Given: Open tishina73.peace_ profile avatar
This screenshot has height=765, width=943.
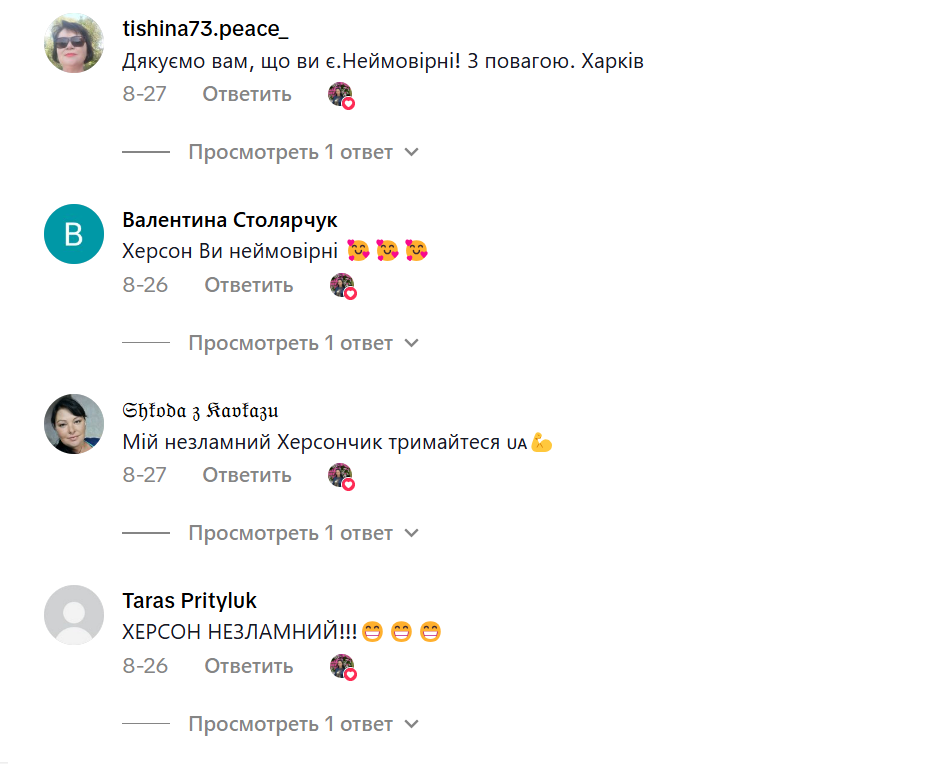Looking at the screenshot, I should click(74, 43).
